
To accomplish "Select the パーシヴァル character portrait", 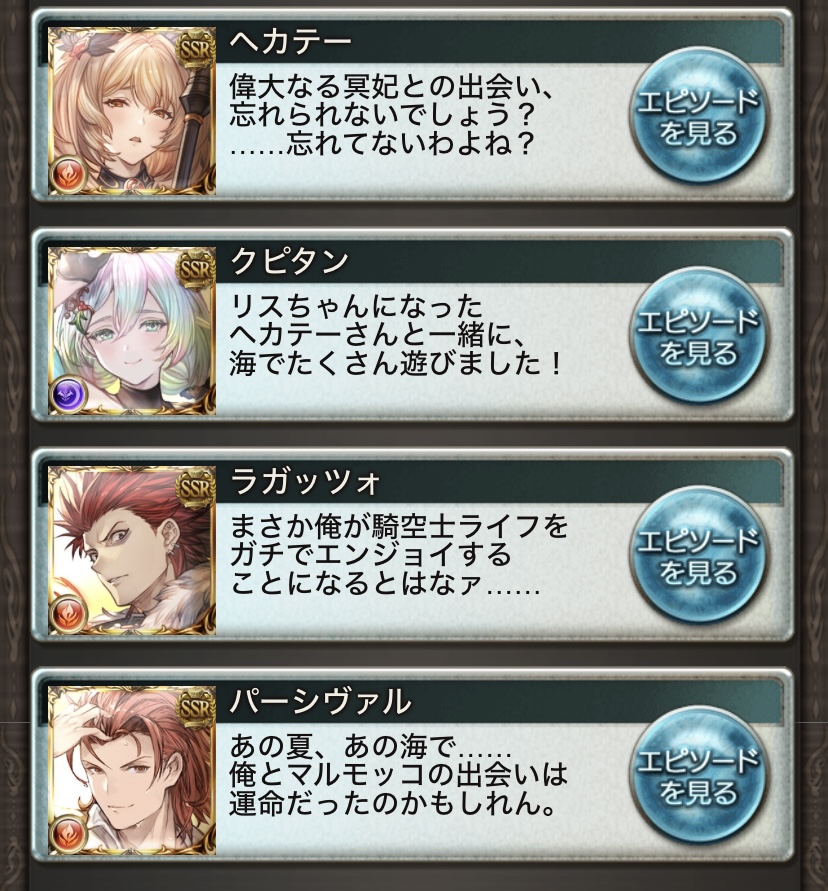I will tap(132, 769).
